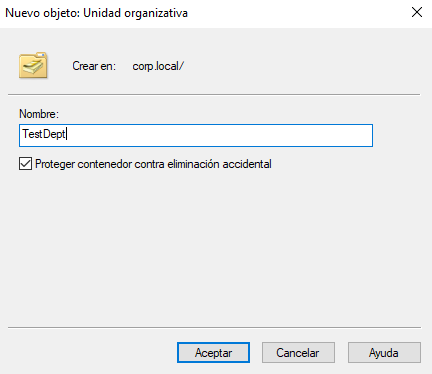Click the separator line below corp.local/
The height and width of the screenshot is (374, 432).
[214, 95]
